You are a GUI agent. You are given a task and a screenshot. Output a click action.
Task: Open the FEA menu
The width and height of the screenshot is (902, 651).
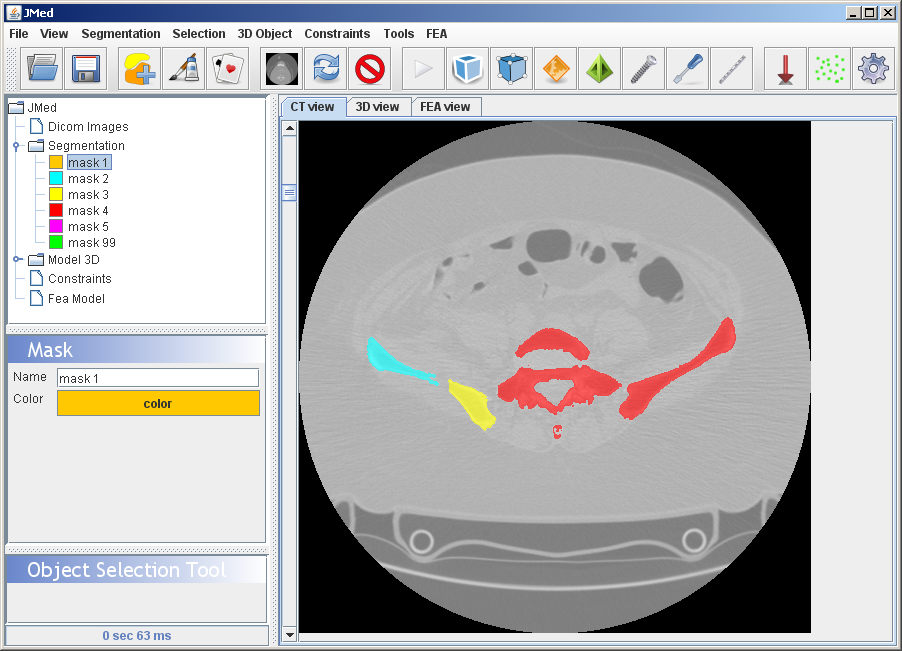pos(436,34)
